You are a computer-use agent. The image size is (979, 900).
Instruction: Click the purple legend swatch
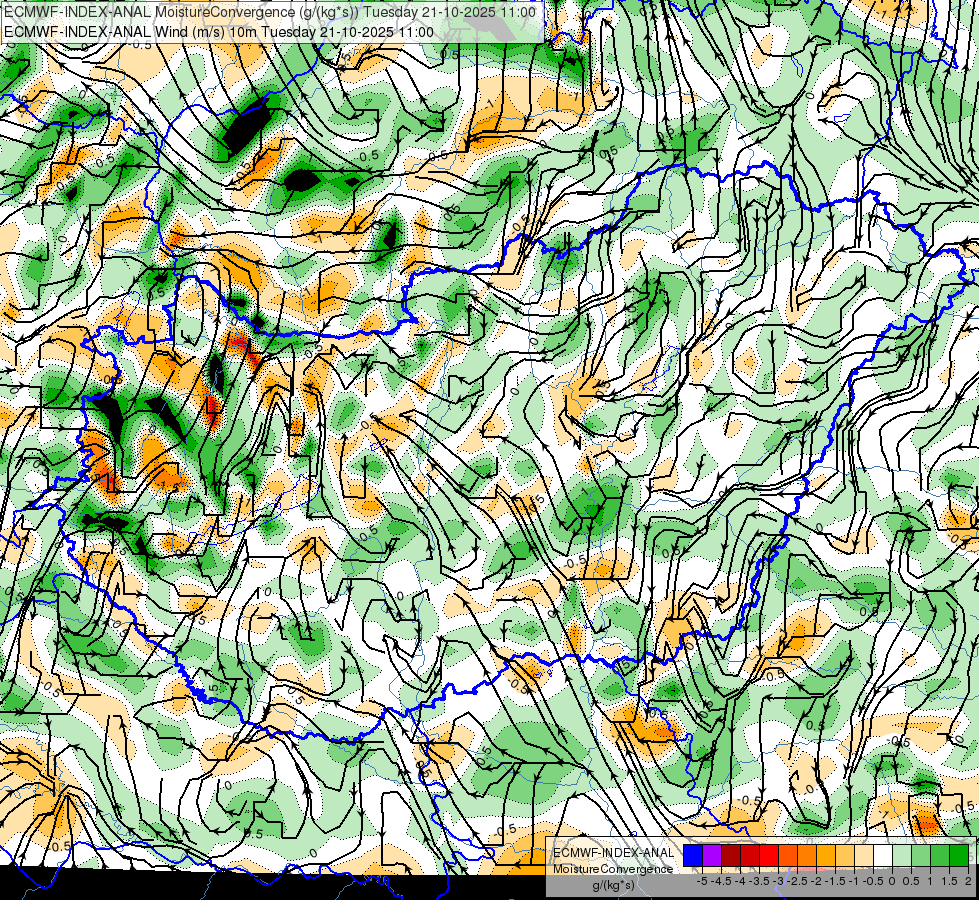pyautogui.click(x=712, y=856)
